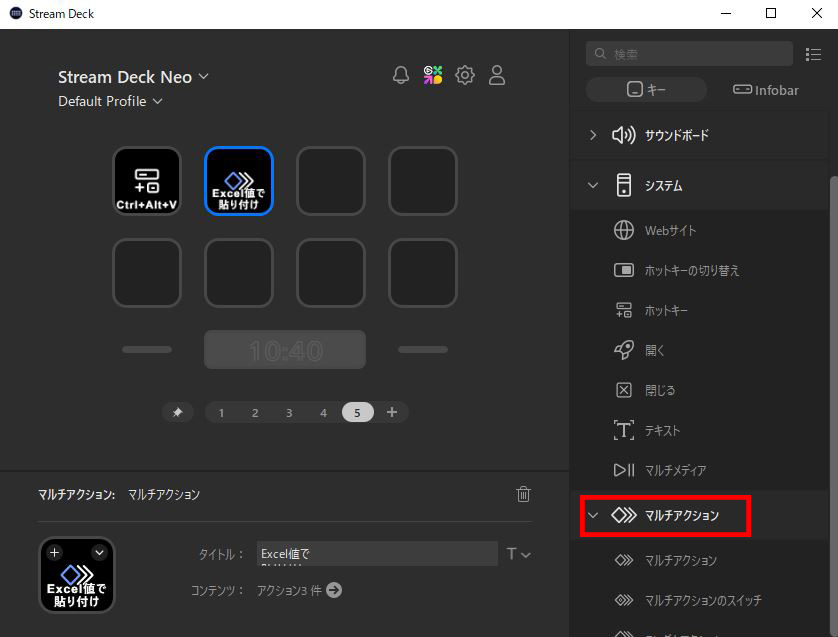This screenshot has width=838, height=637.
Task: Open the Default Profile dropdown
Action: pyautogui.click(x=110, y=101)
